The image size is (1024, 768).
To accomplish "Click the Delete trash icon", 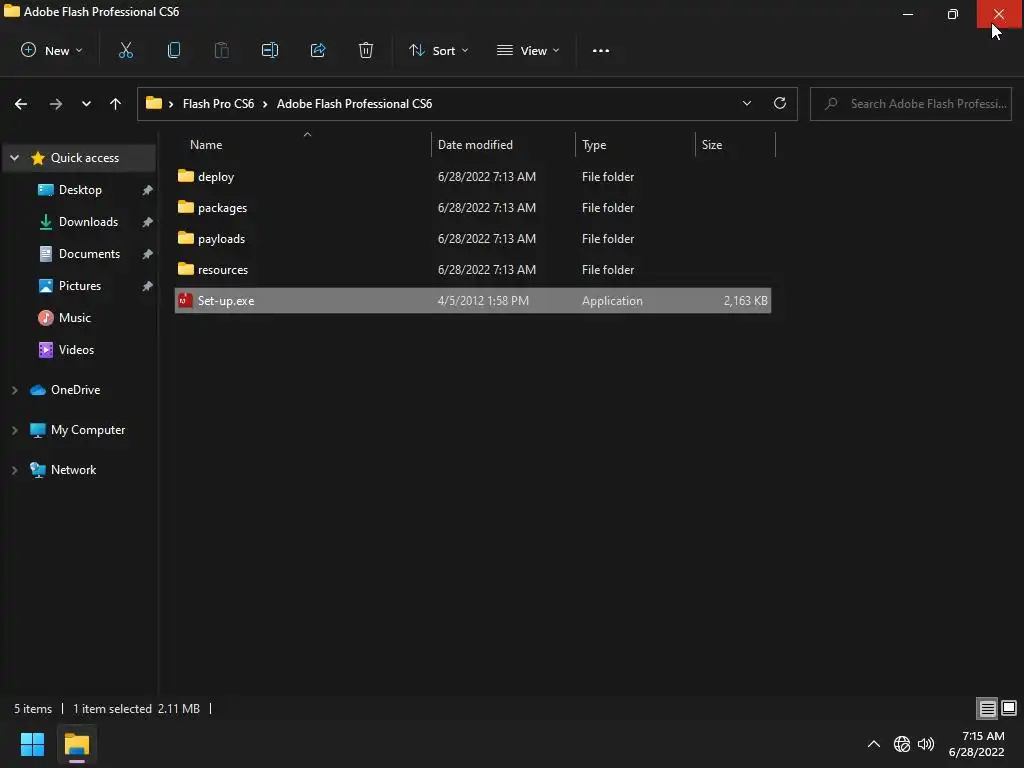I will tap(366, 50).
